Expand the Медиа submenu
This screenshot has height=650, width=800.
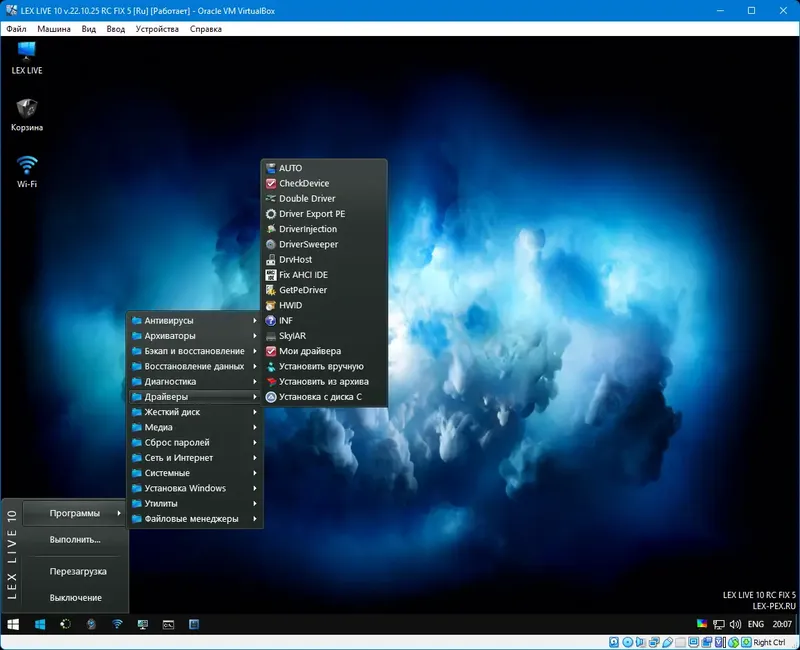194,428
